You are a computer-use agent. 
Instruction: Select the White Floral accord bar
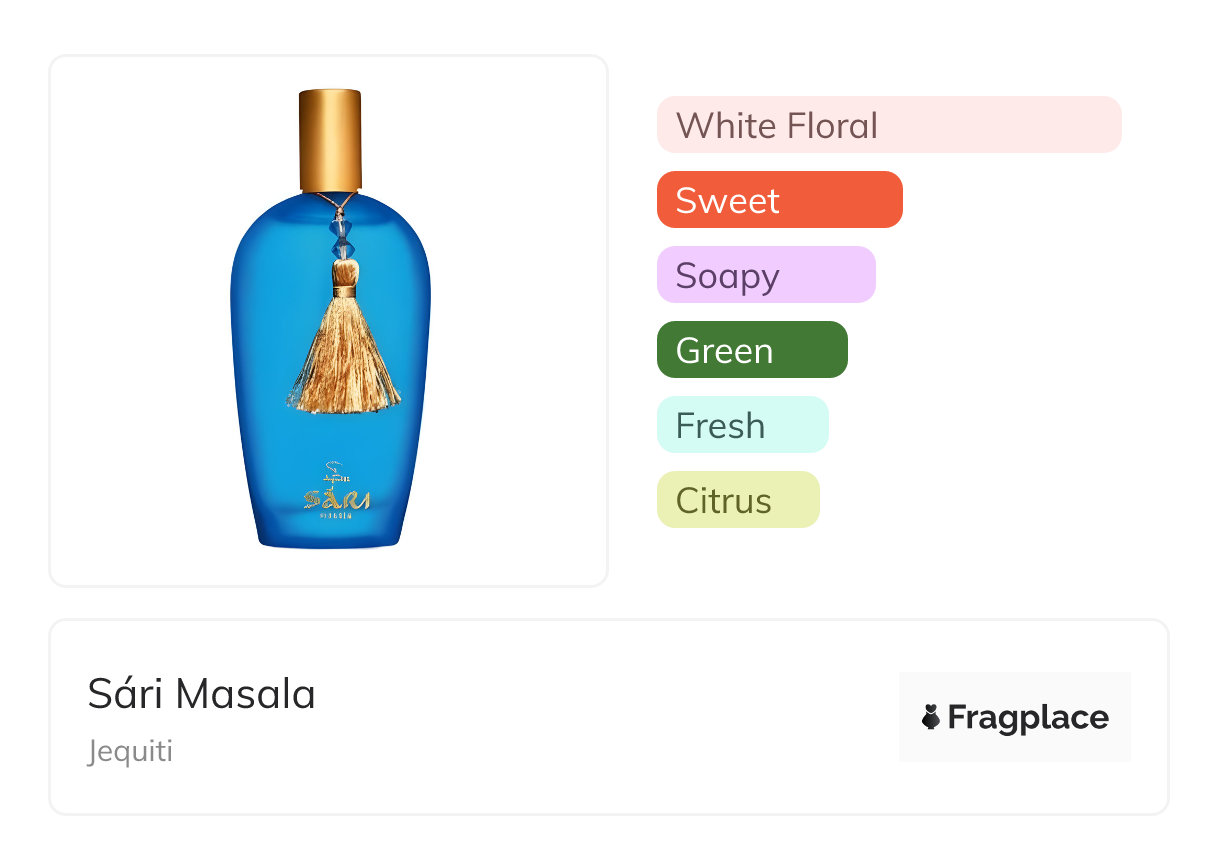click(889, 125)
